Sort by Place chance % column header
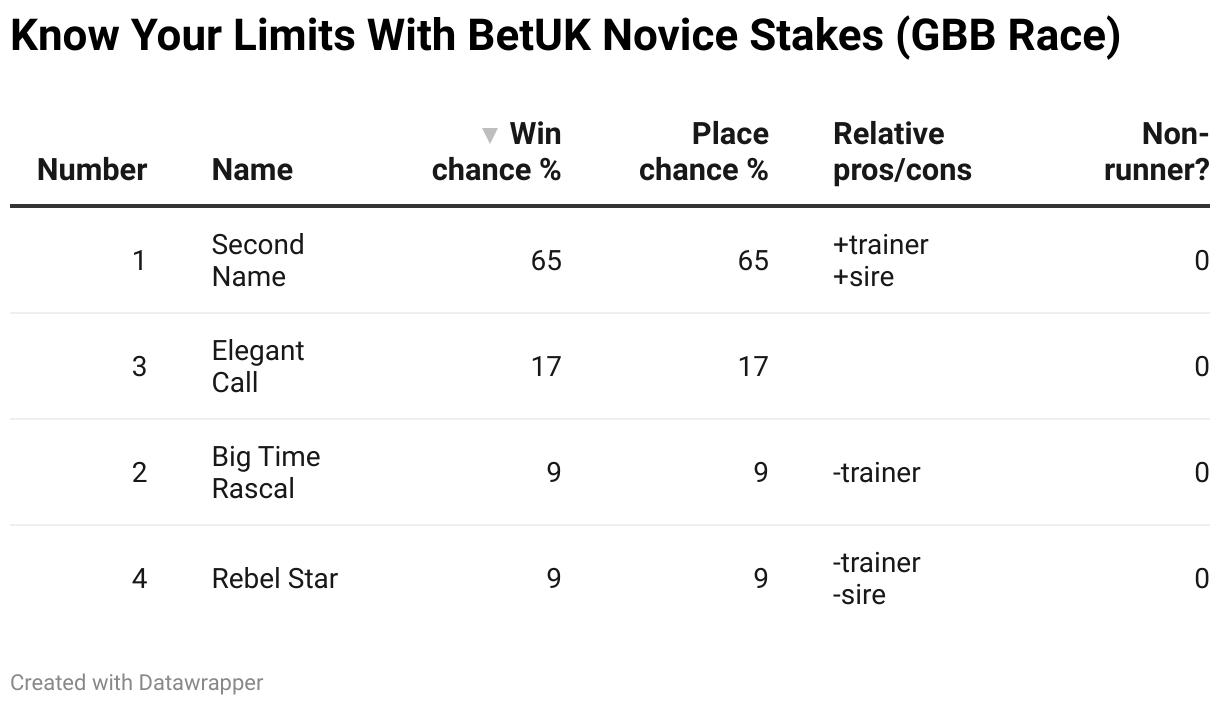Image resolution: width=1220 pixels, height=706 pixels. (703, 152)
